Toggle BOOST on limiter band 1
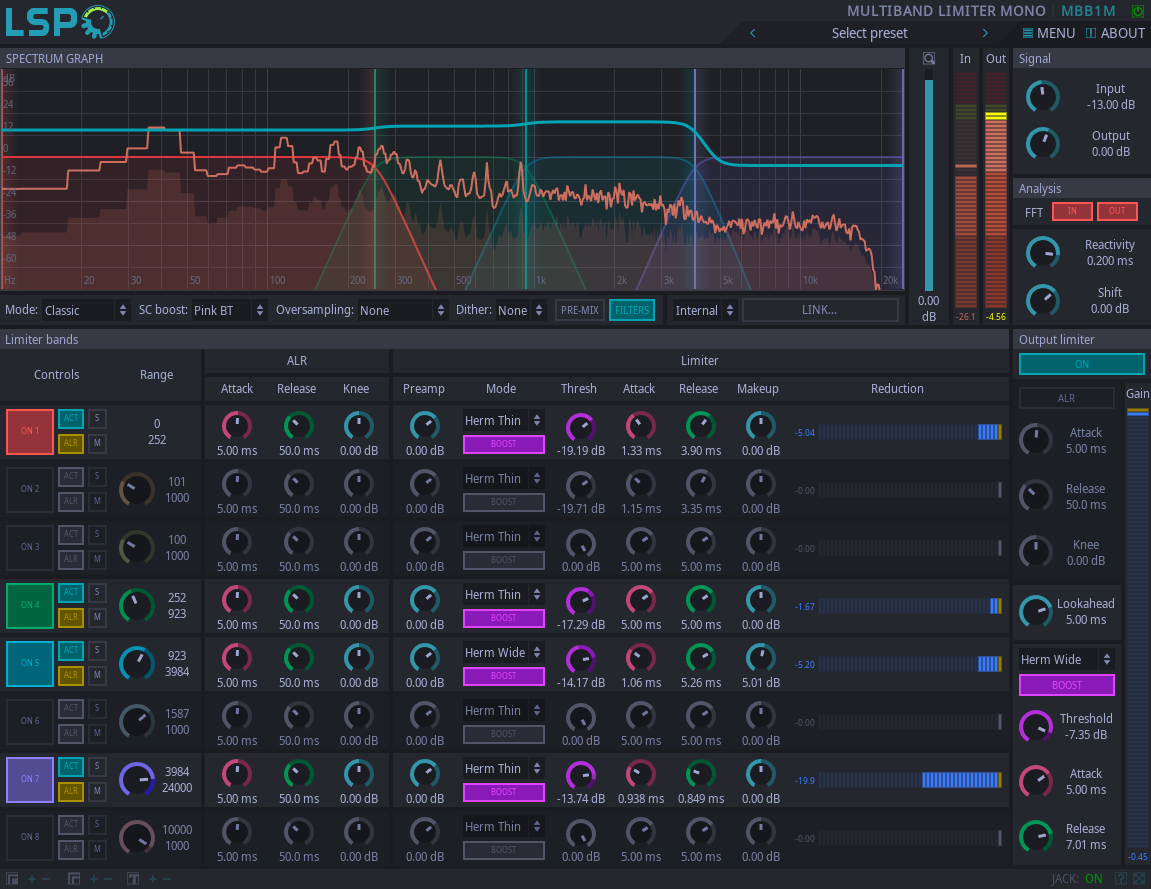This screenshot has height=889, width=1151. pyautogui.click(x=503, y=443)
